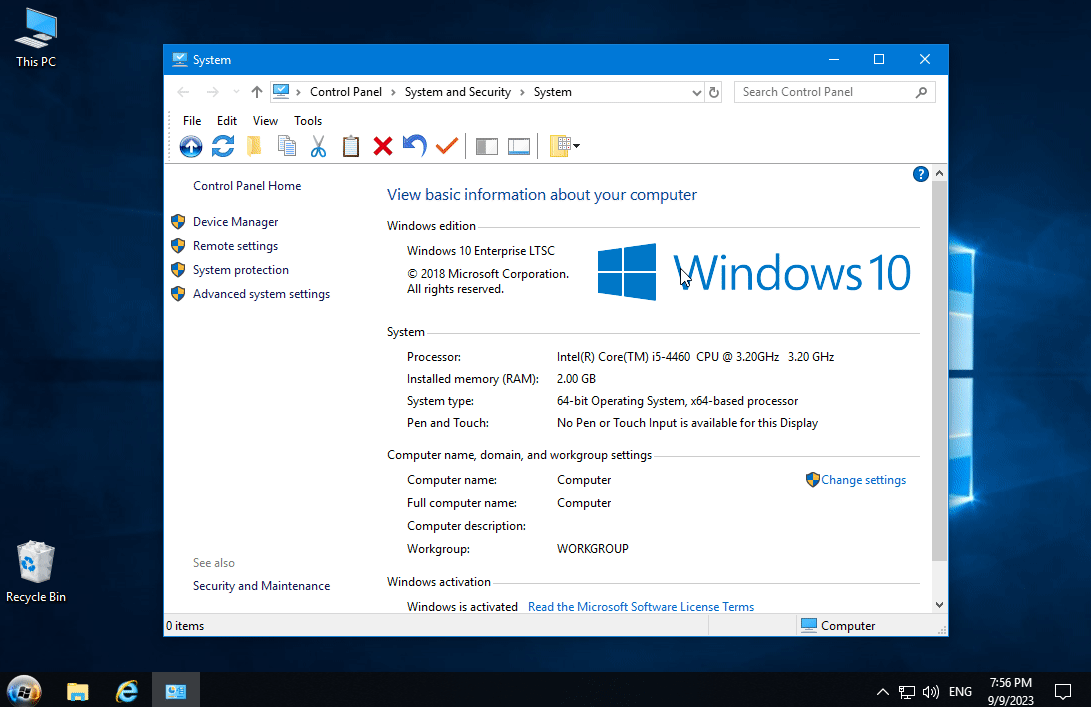The width and height of the screenshot is (1091, 707).
Task: Refresh using the address bar refresh button
Action: click(x=714, y=92)
